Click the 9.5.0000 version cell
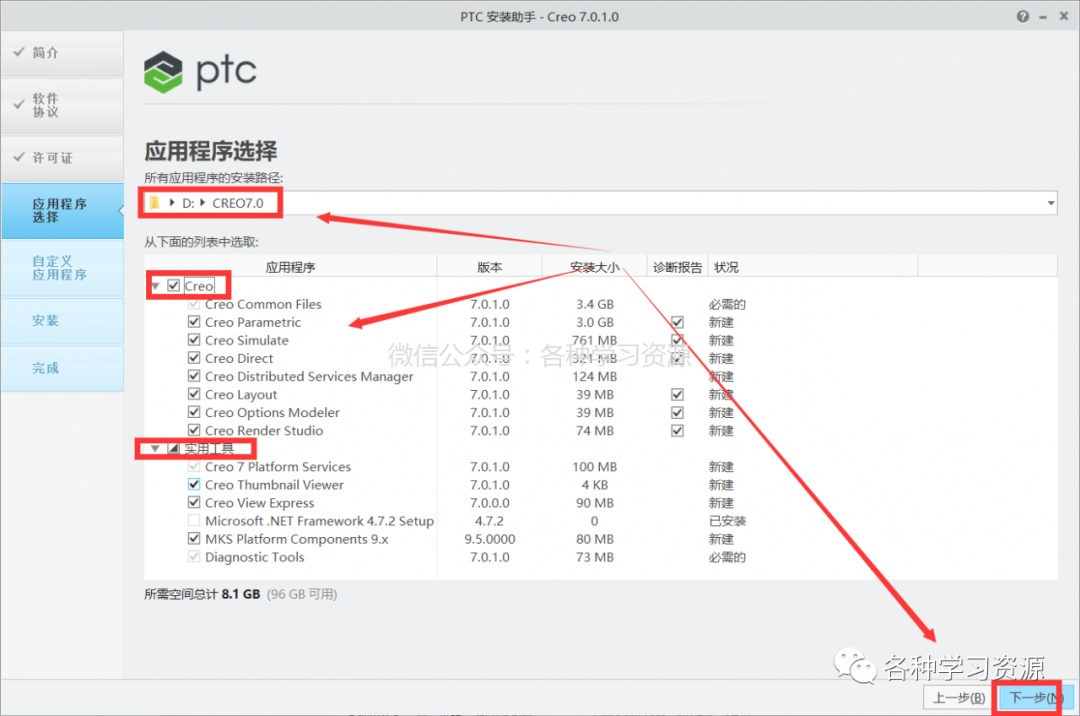 490,539
